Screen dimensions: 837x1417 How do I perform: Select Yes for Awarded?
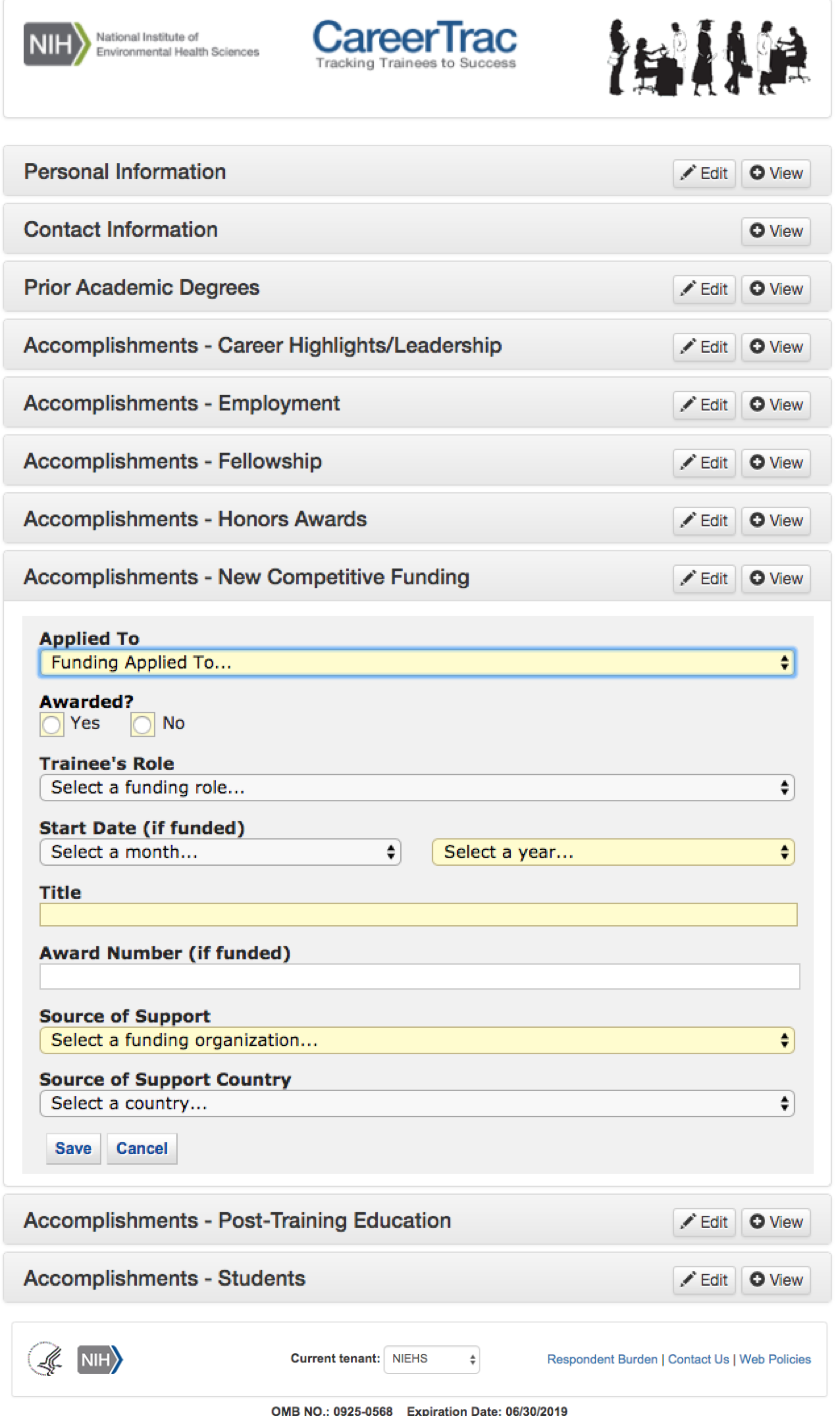coord(52,724)
